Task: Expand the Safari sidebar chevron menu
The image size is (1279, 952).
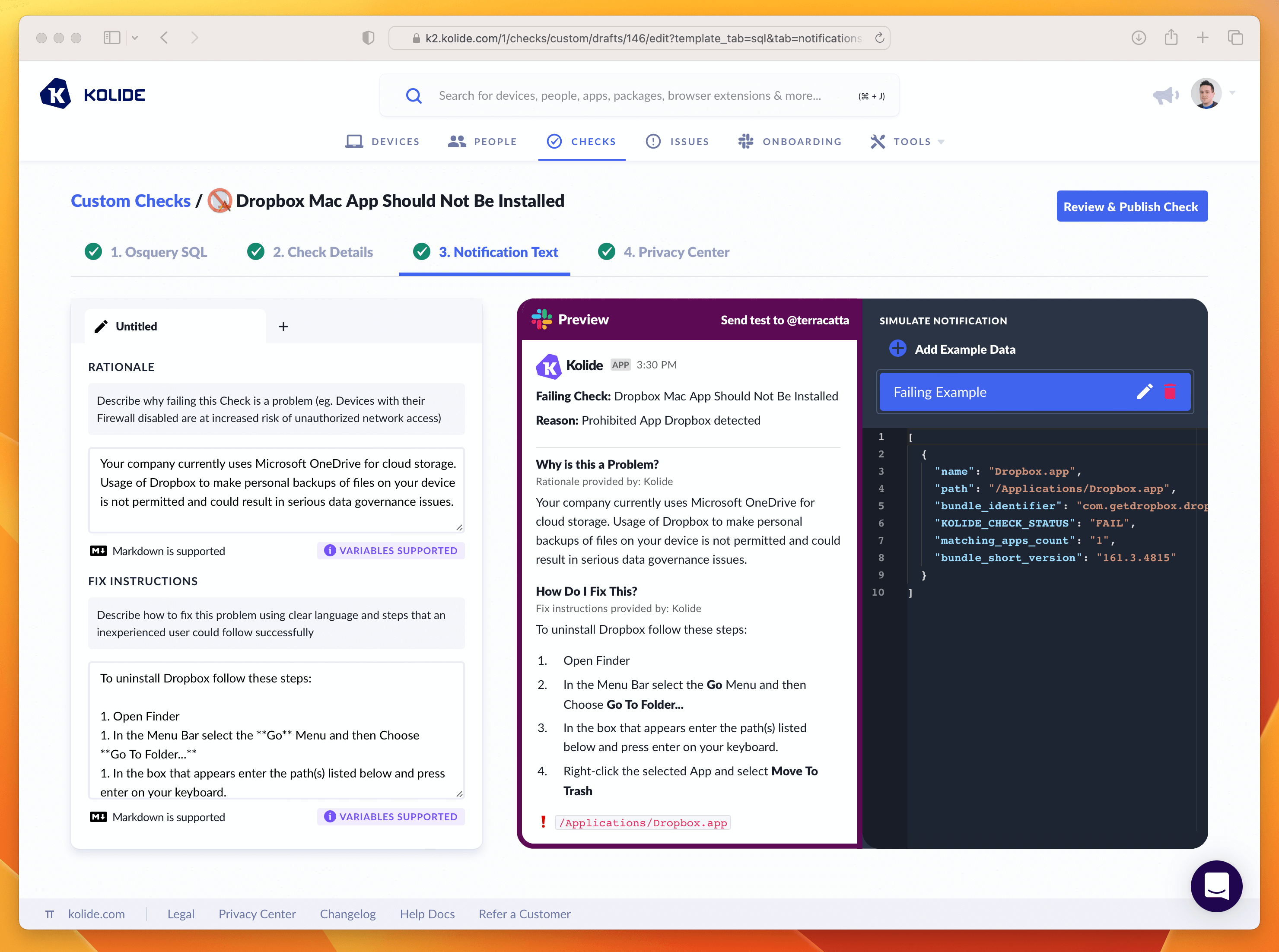Action: coord(135,38)
